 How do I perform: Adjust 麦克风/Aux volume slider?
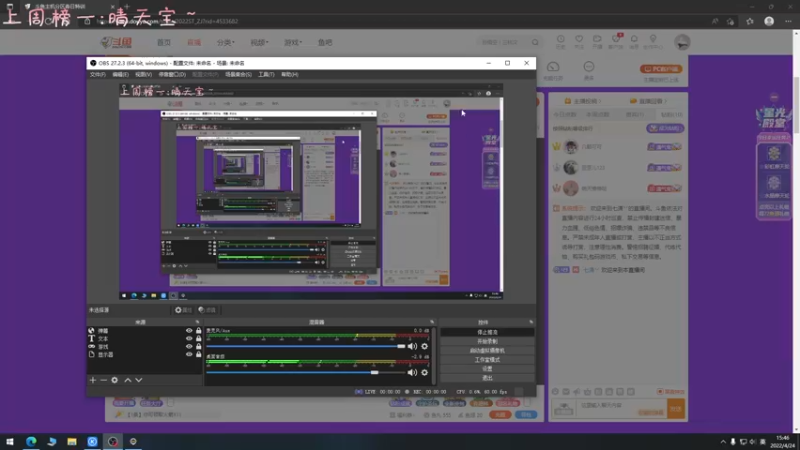[x=306, y=346]
